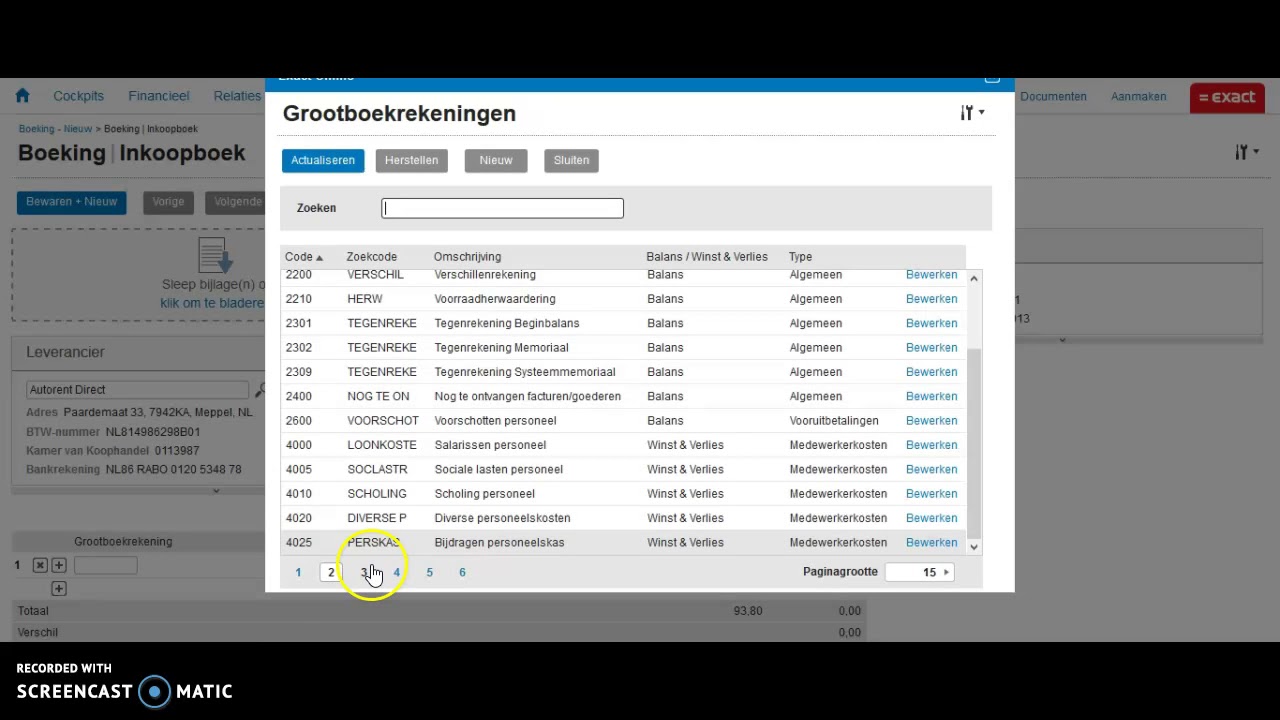
Task: Go to page 5 of results
Action: [x=429, y=572]
